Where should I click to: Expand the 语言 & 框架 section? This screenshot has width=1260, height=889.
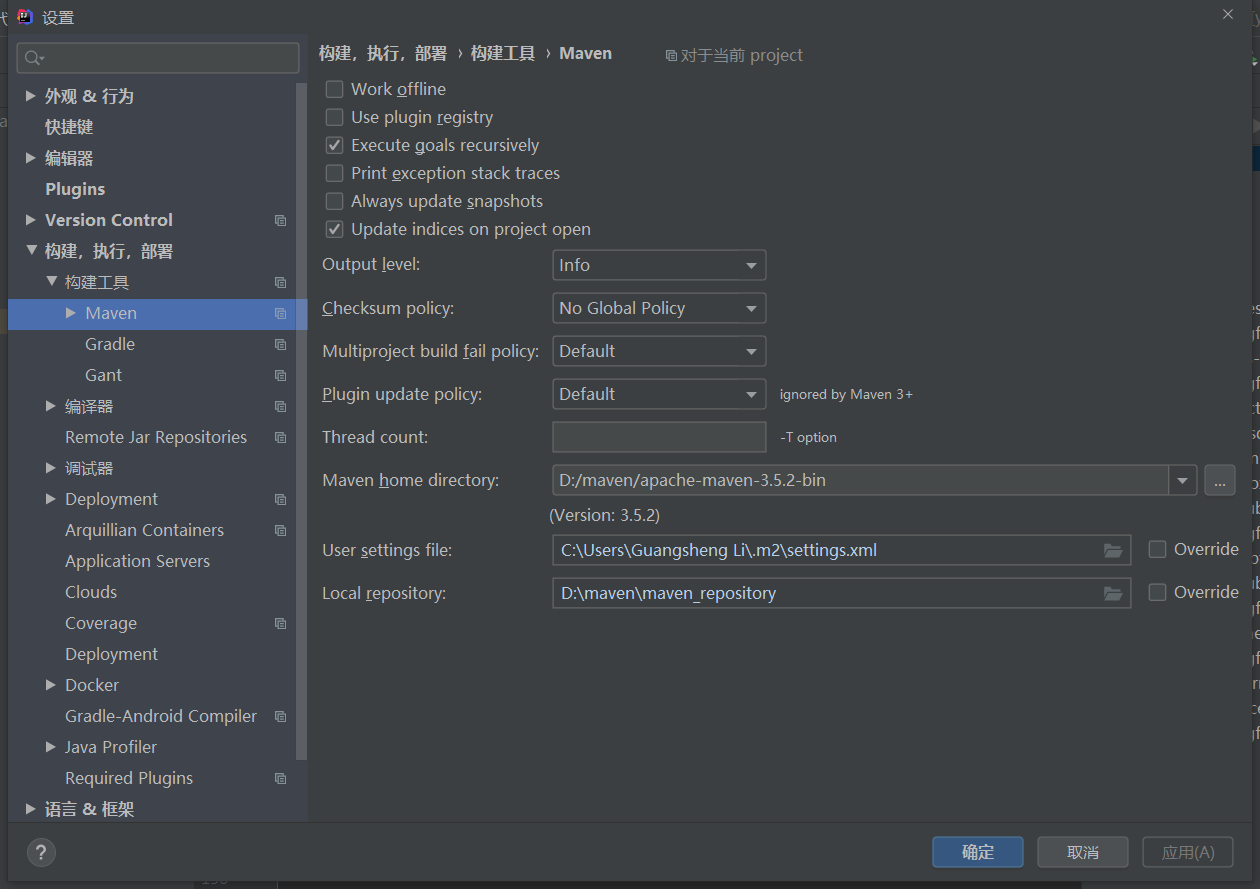[31, 809]
